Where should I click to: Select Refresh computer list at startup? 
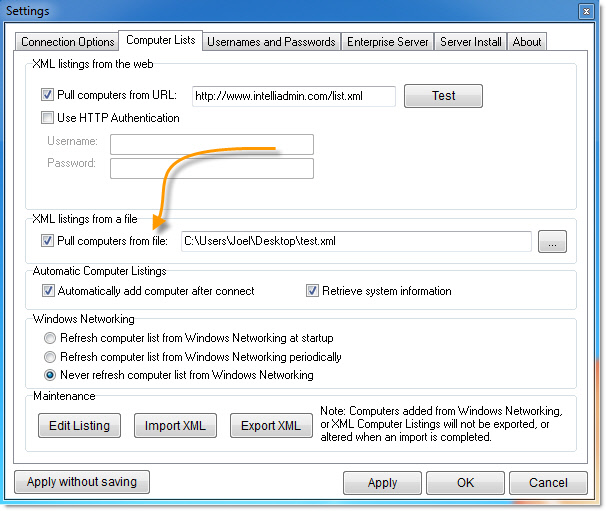point(50,338)
